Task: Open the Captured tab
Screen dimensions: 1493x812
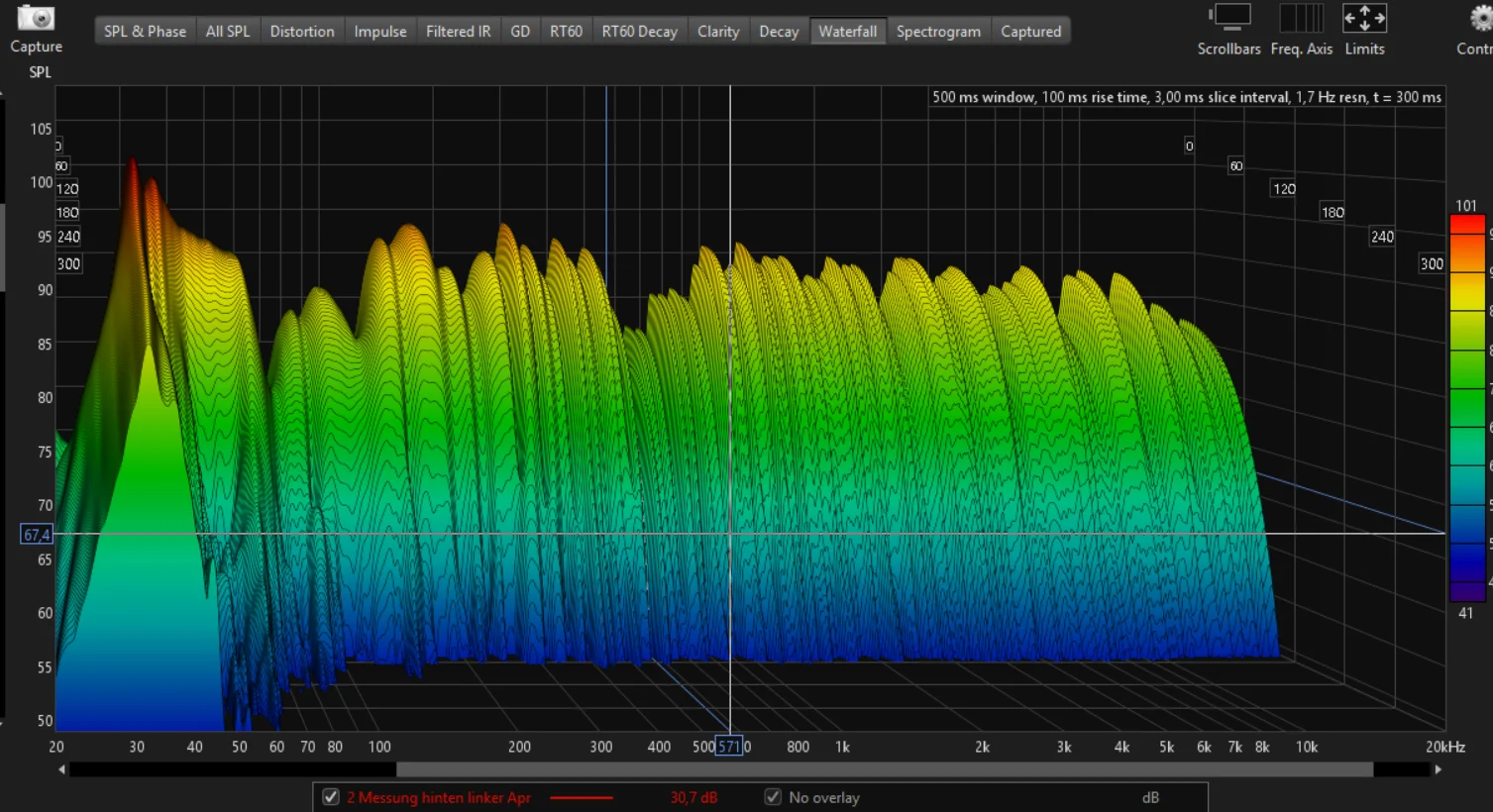Action: 1031,32
